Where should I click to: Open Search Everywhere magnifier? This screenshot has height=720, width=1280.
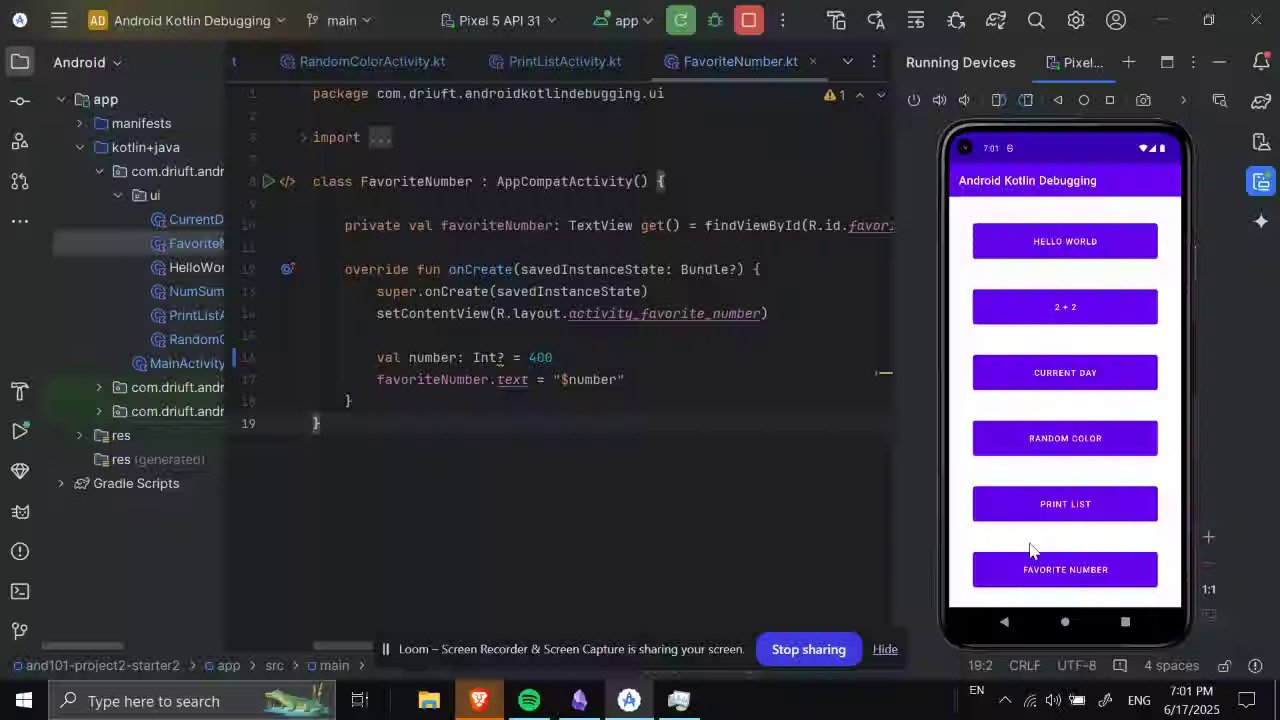[1036, 20]
